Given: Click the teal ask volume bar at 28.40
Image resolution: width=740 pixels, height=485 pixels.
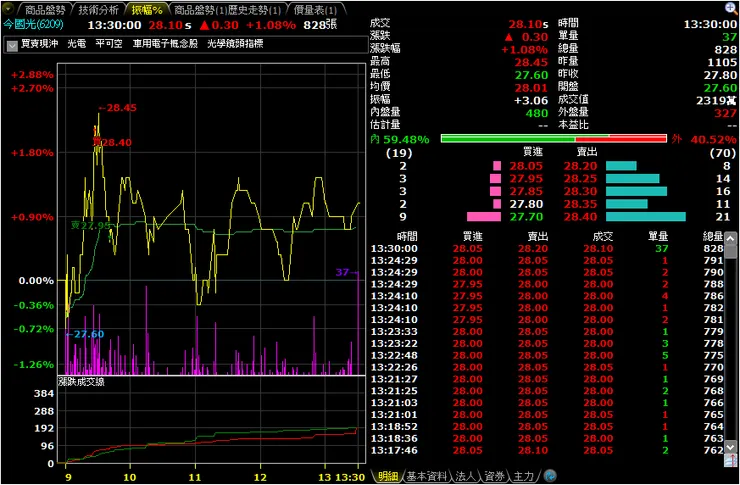Looking at the screenshot, I should tap(646, 217).
